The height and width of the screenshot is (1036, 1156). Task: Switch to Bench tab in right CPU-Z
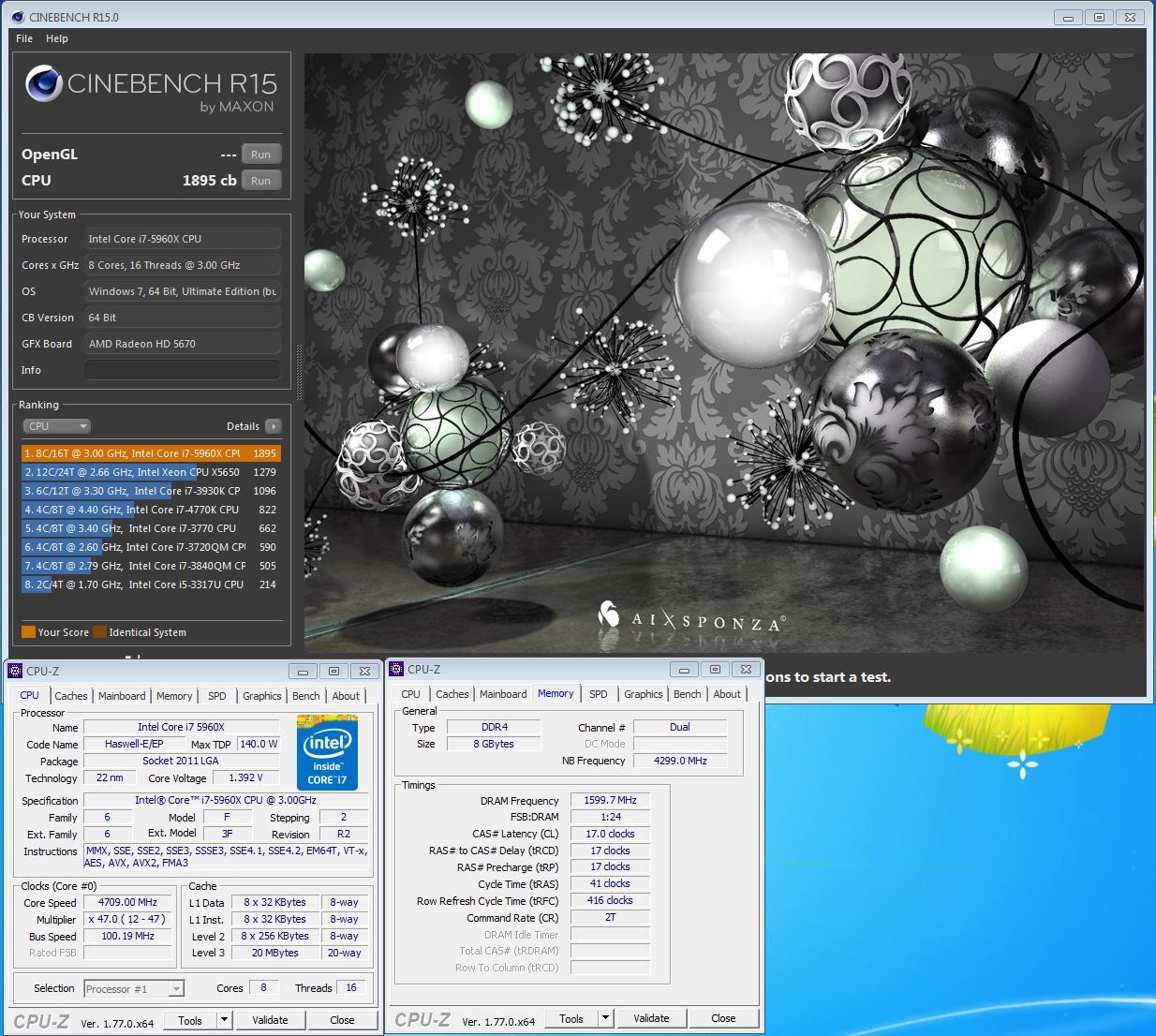pyautogui.click(x=688, y=694)
